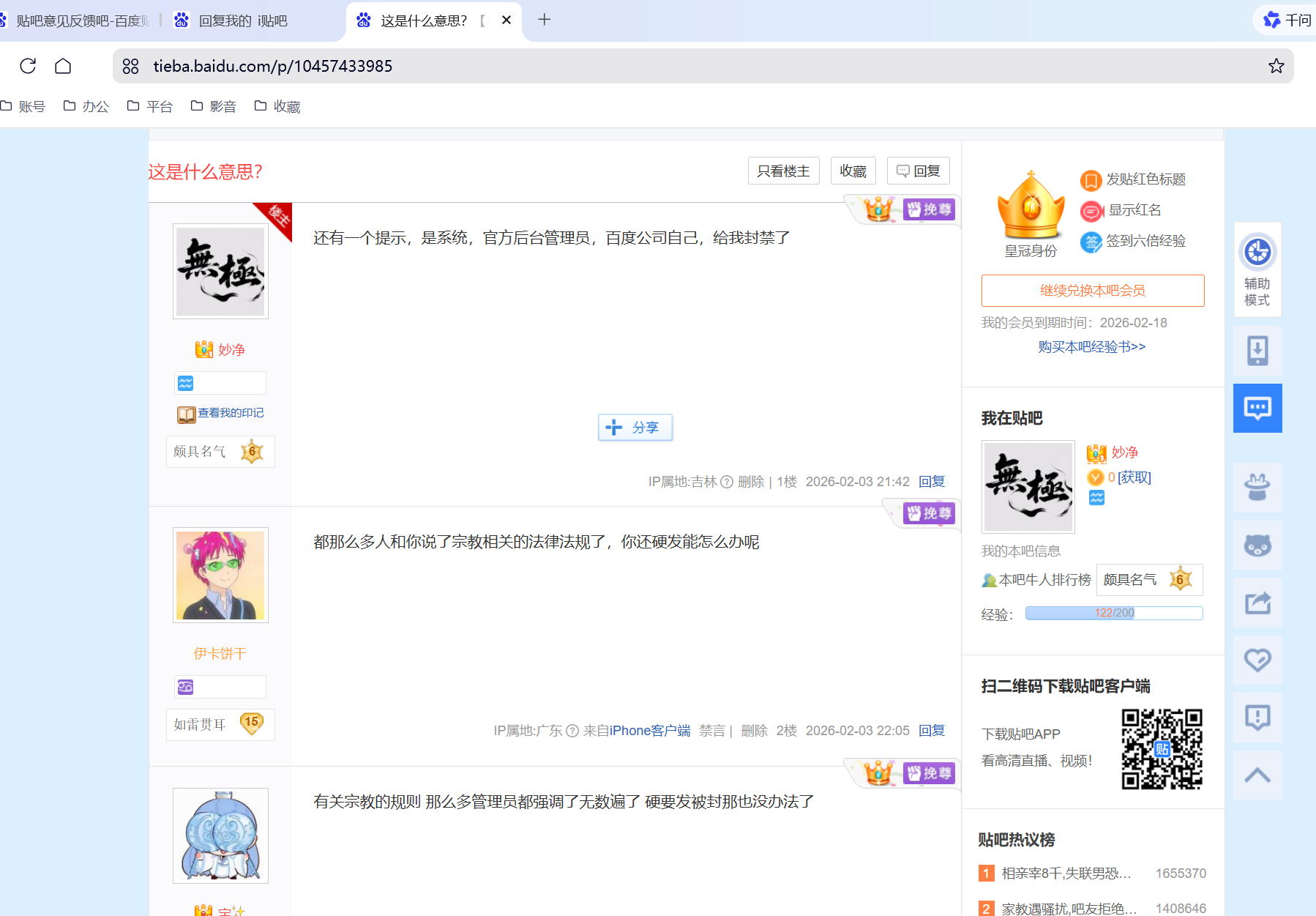Toggle 只看楼主 to show only poster

pos(783,171)
